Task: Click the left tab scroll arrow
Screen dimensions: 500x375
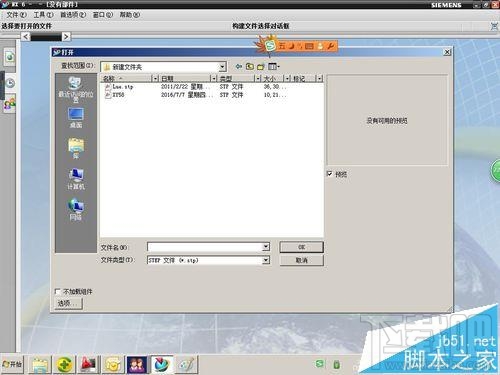Action: coord(26,36)
